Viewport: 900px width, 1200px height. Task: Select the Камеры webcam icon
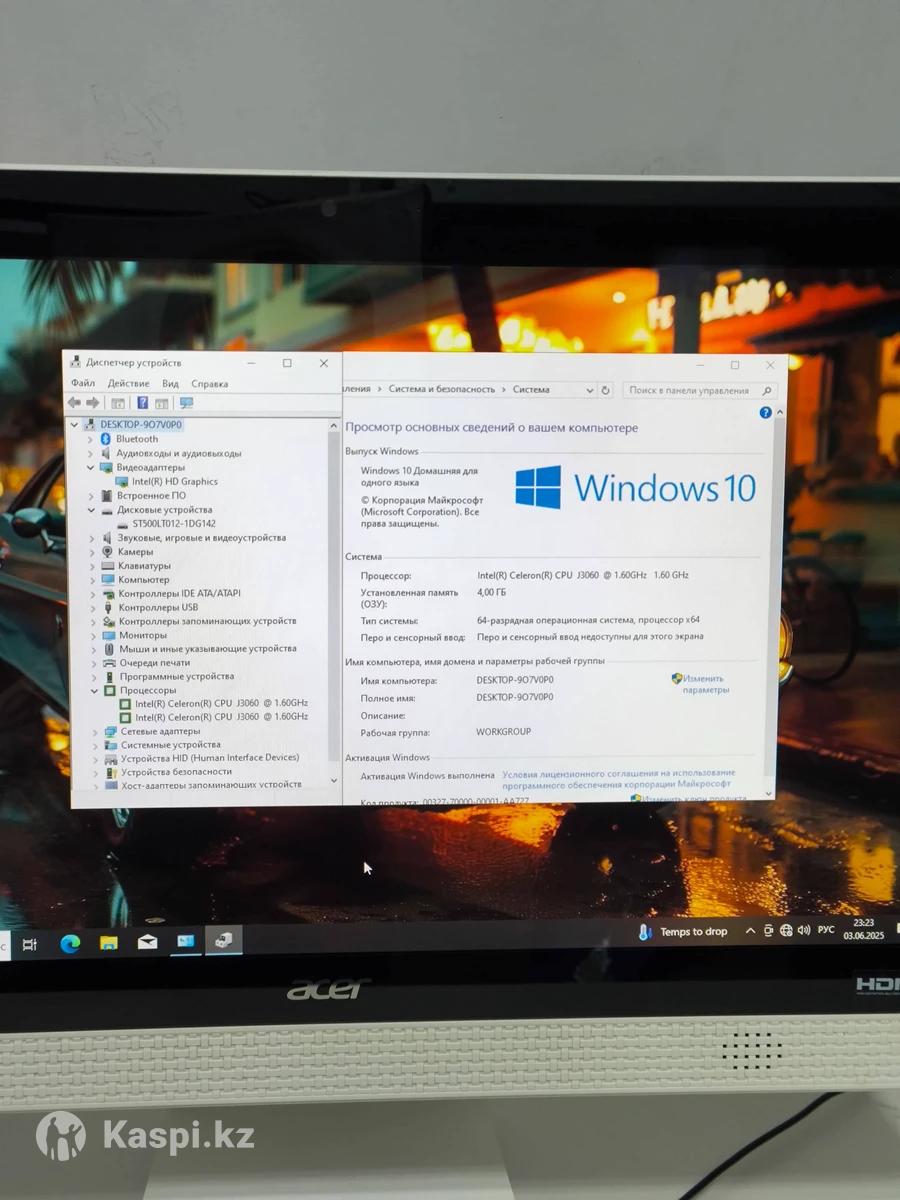(107, 551)
